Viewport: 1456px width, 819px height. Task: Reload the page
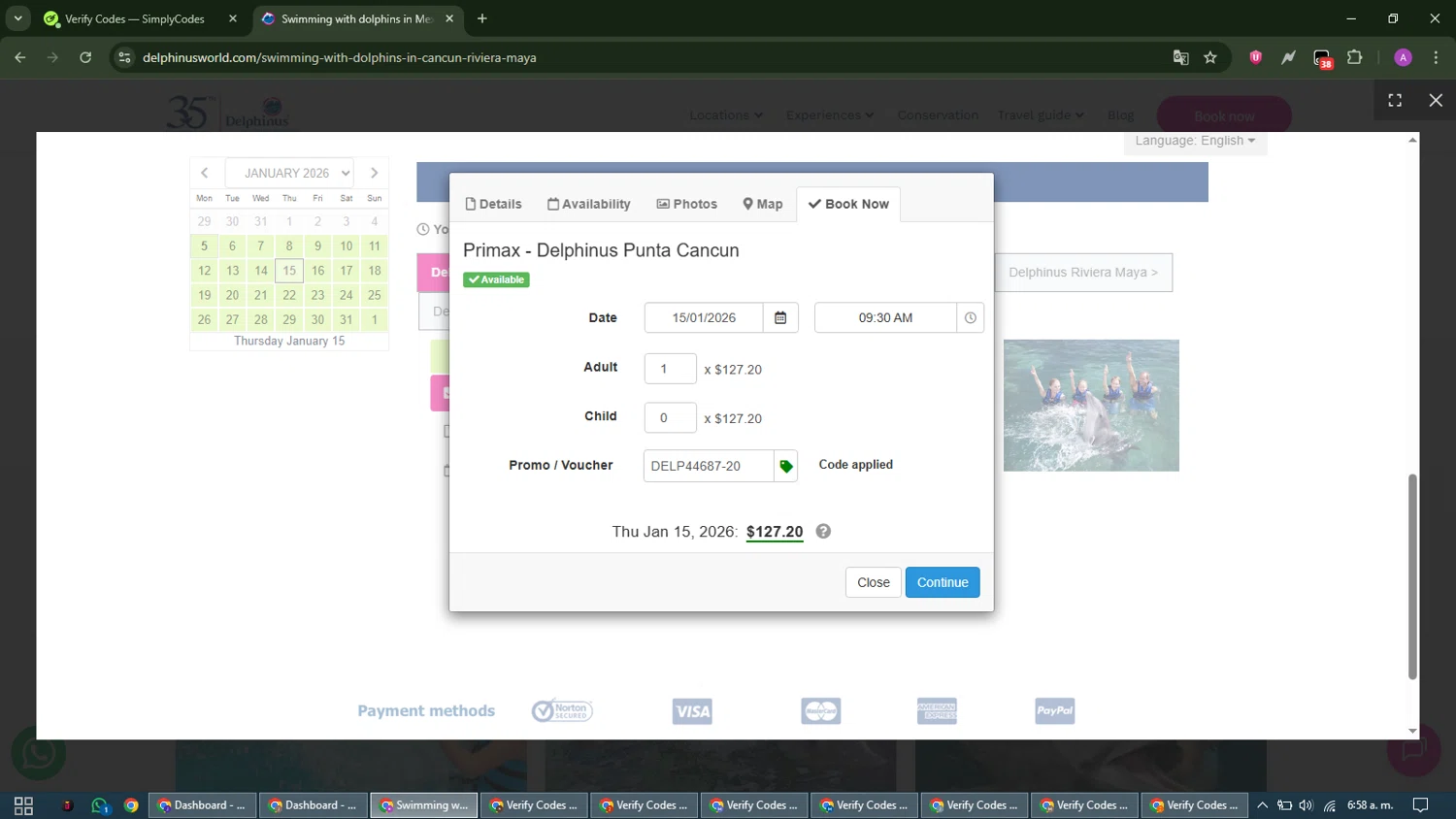point(85,57)
